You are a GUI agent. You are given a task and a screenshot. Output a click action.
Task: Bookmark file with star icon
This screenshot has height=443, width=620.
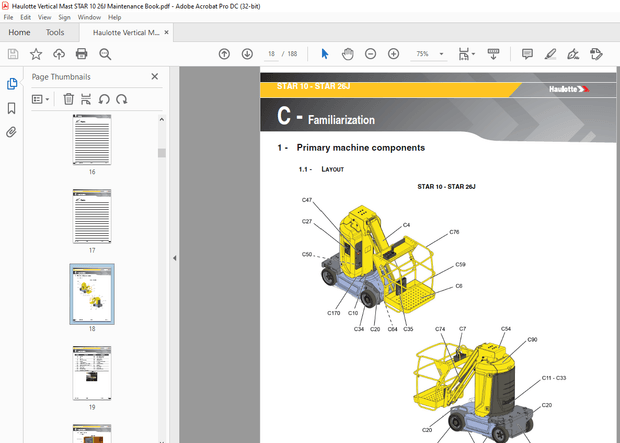point(36,54)
